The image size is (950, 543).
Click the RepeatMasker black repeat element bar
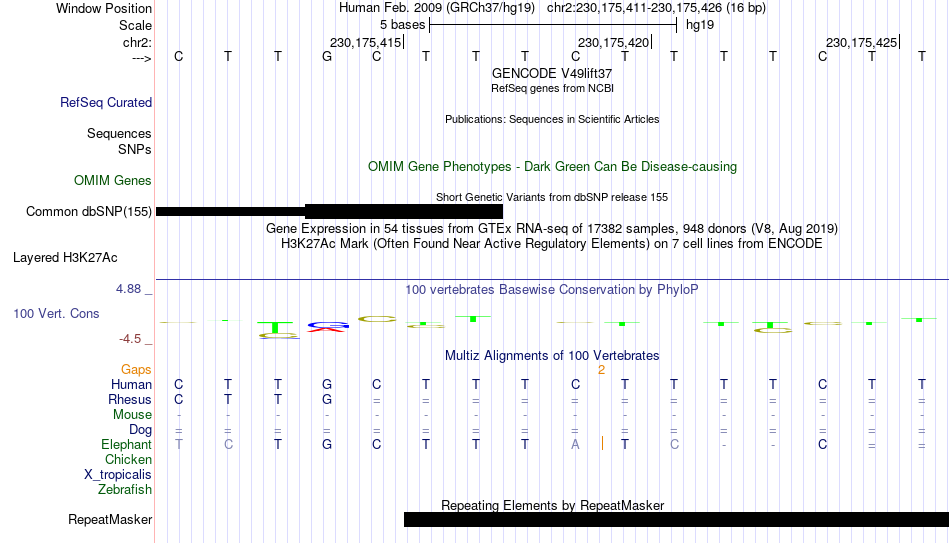pos(676,519)
